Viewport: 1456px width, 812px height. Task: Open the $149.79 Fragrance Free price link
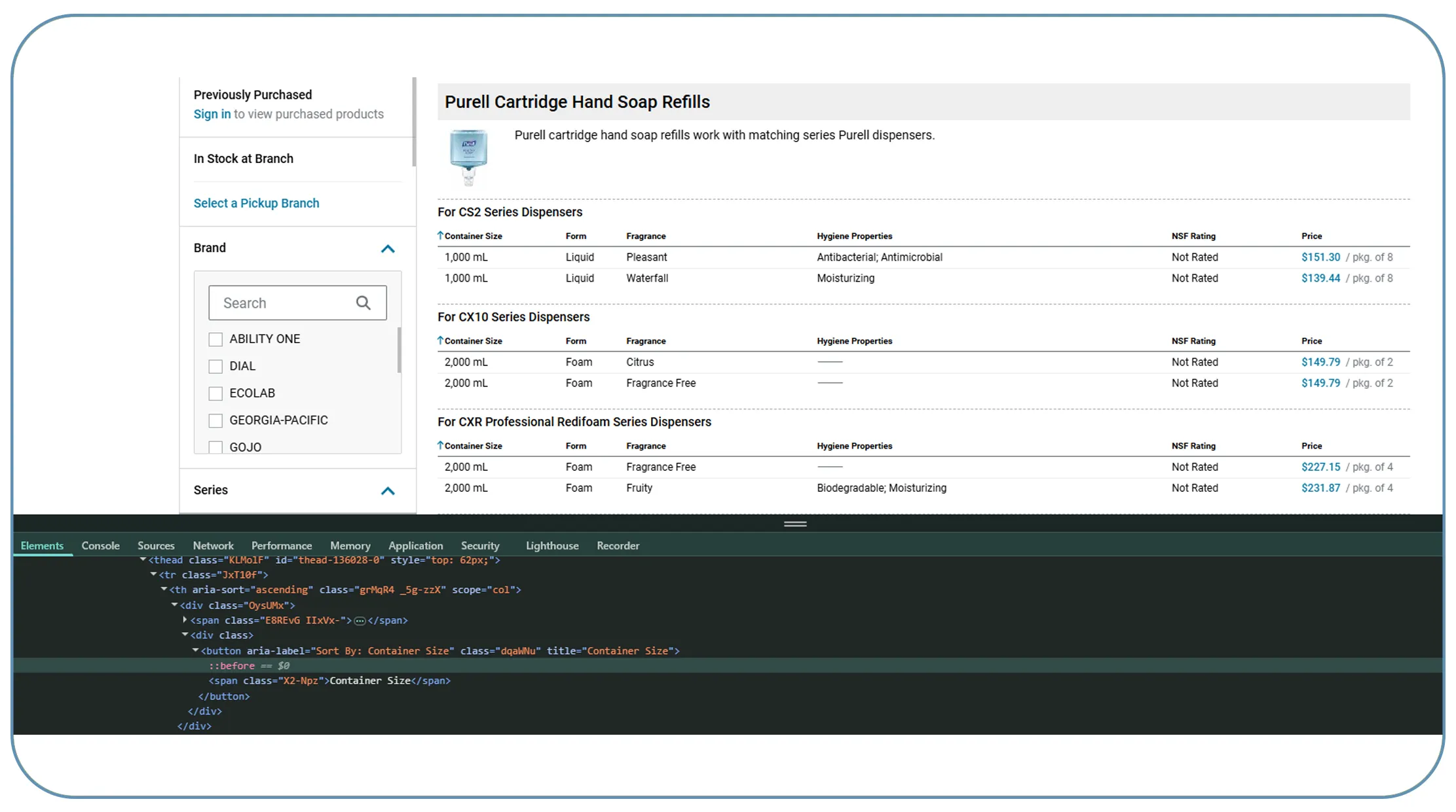pyautogui.click(x=1320, y=383)
